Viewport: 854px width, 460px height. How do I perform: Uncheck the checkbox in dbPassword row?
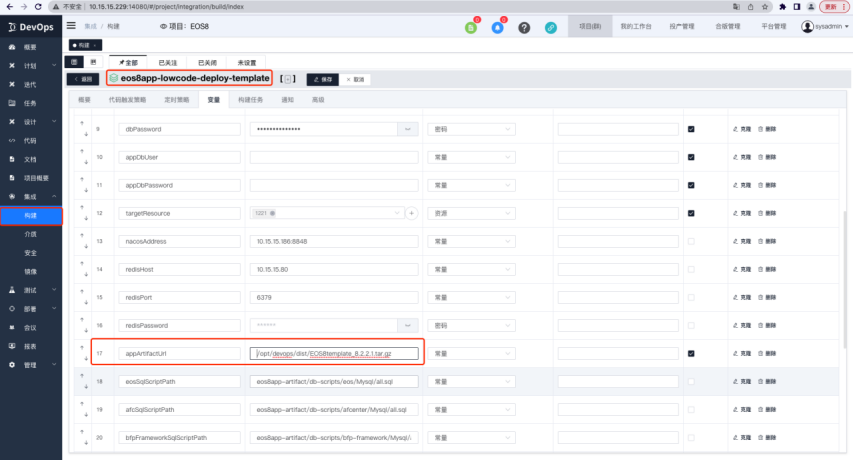(x=691, y=129)
